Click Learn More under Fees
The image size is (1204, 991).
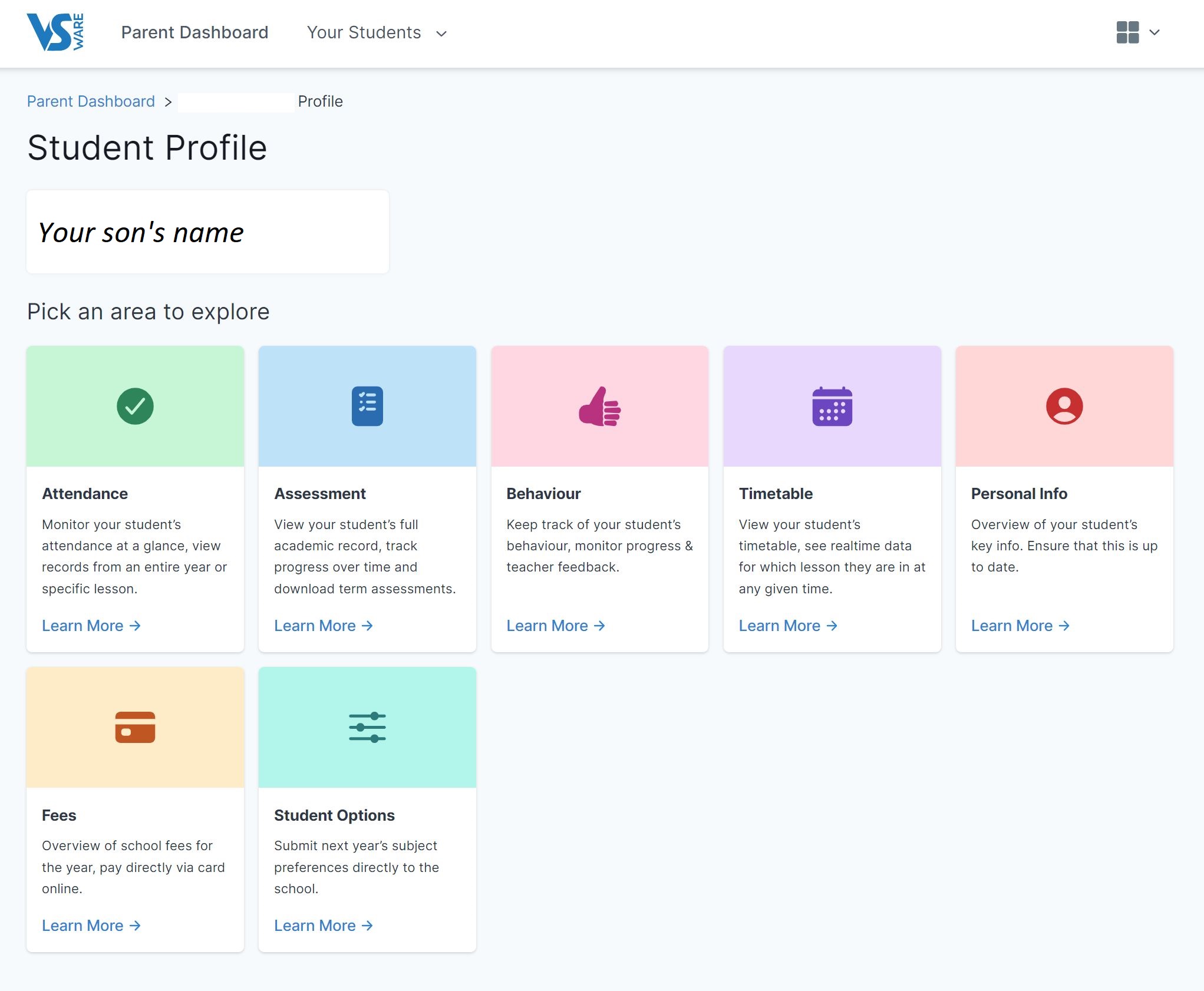coord(91,926)
